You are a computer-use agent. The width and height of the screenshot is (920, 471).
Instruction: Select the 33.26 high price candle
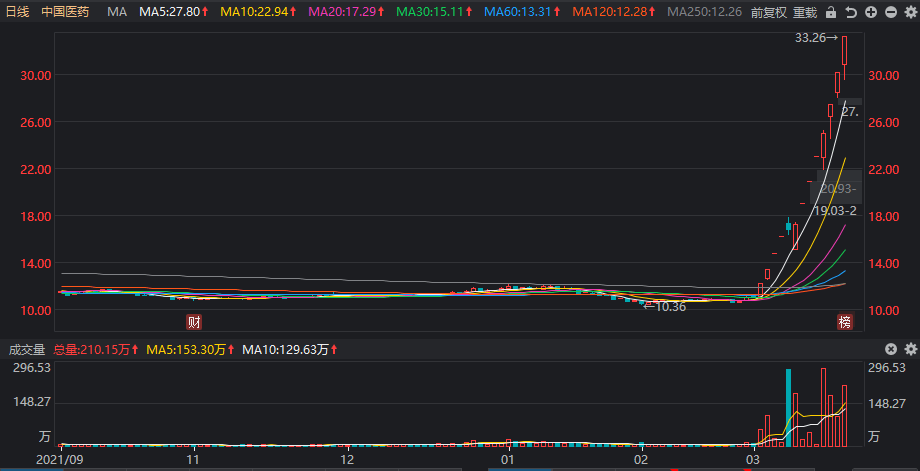844,57
